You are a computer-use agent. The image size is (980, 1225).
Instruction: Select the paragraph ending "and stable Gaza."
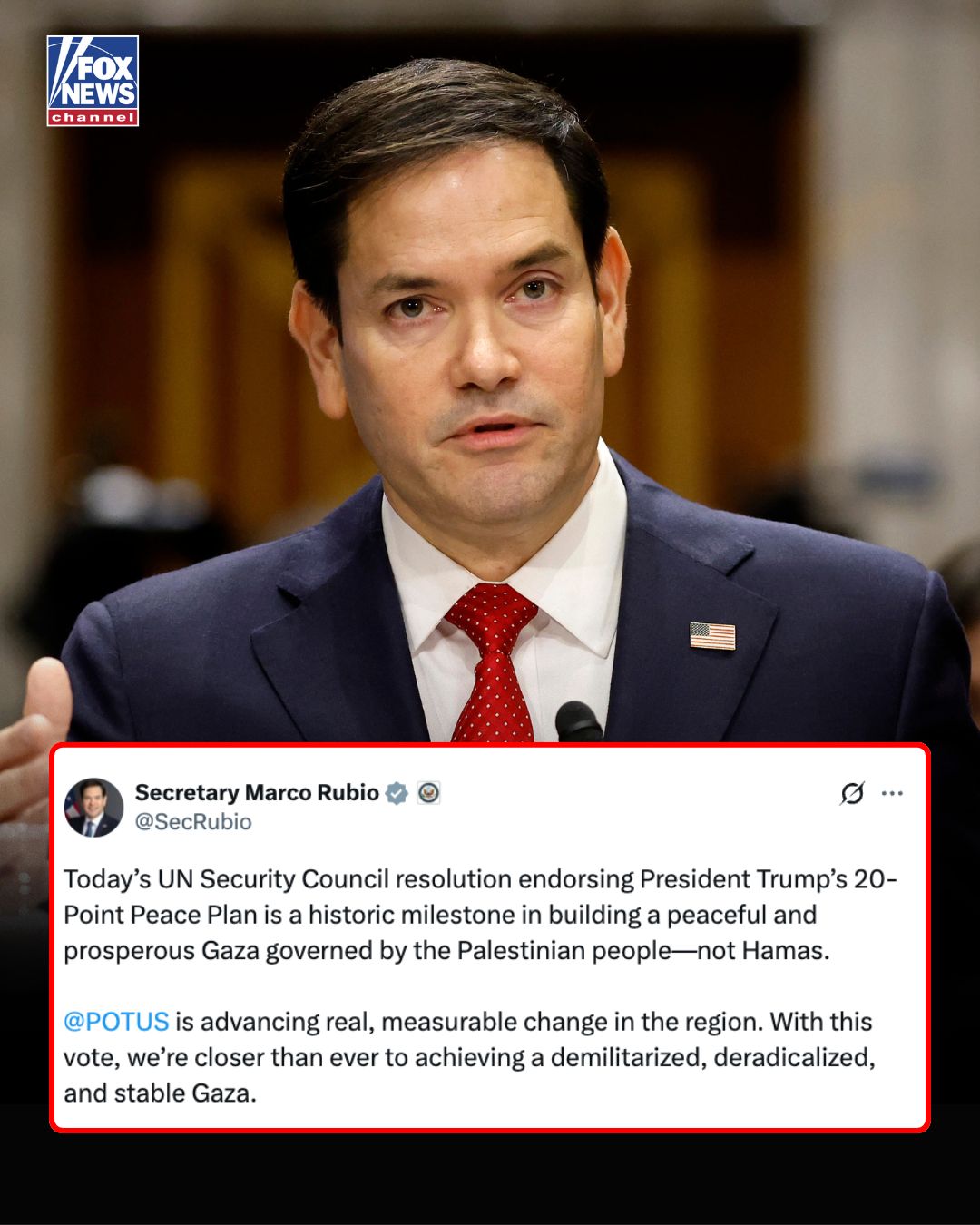[469, 1057]
